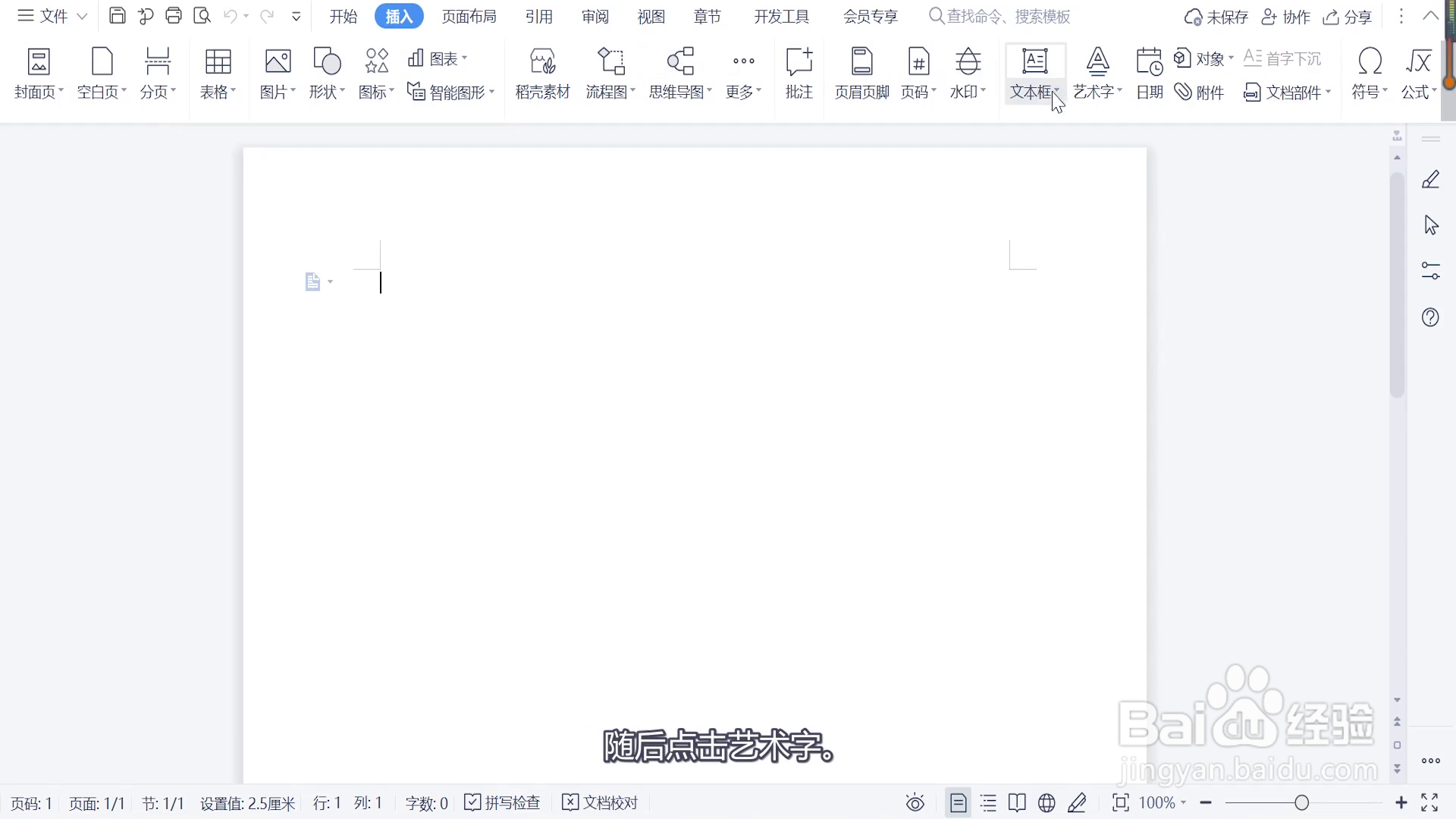Print the document via printer icon
This screenshot has width=1456, height=819.
click(x=174, y=16)
